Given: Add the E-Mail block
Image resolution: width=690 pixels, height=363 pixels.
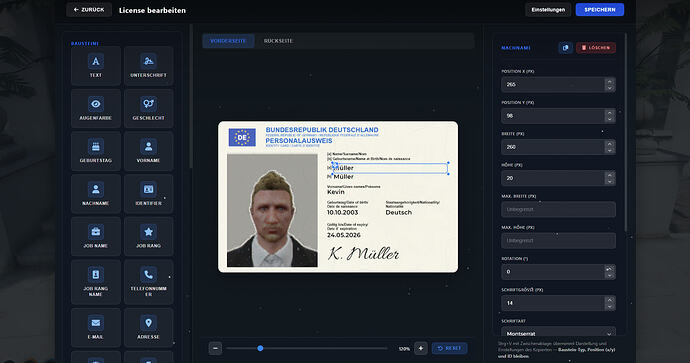Looking at the screenshot, I should coord(95,327).
